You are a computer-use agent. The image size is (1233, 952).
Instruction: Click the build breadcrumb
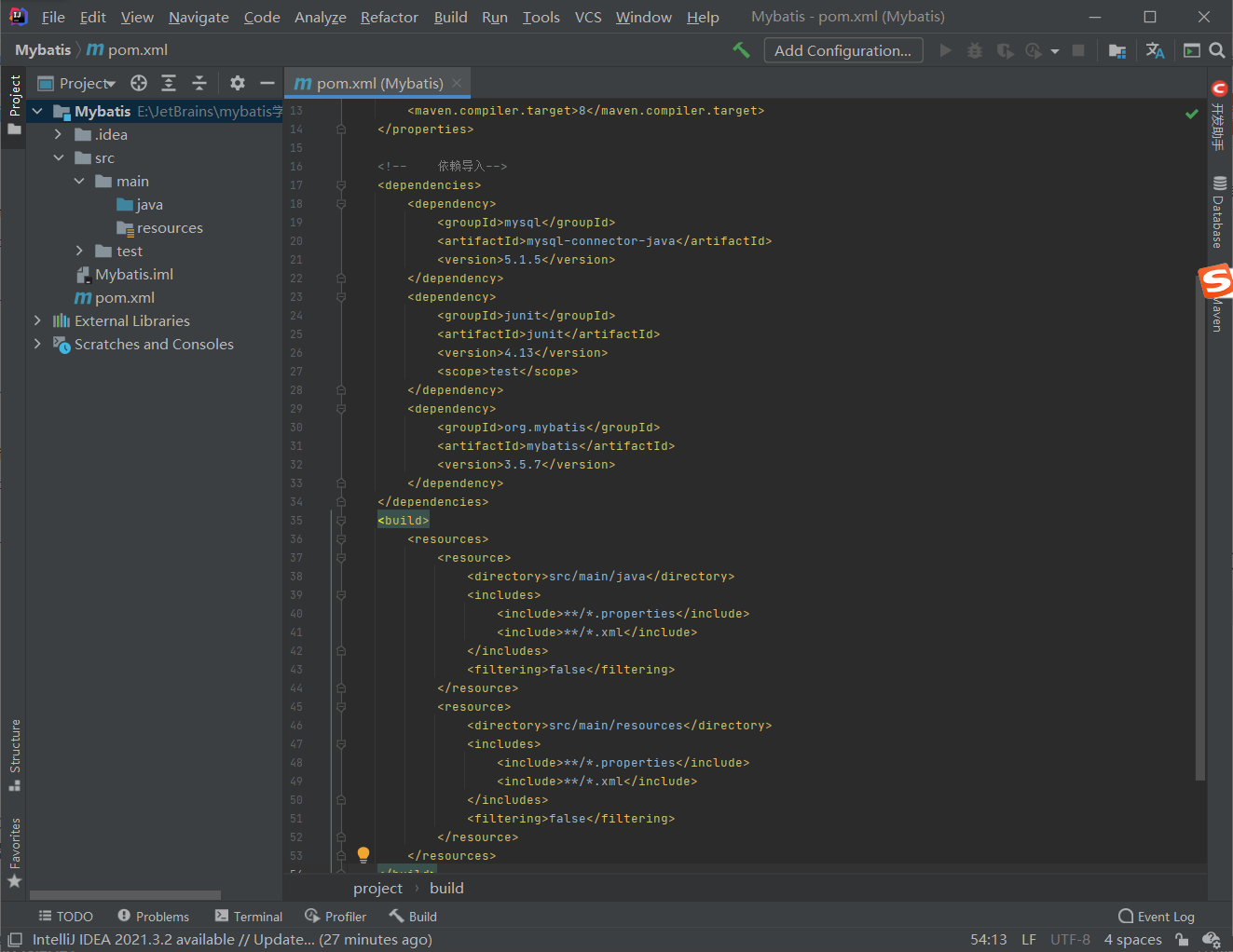click(446, 888)
